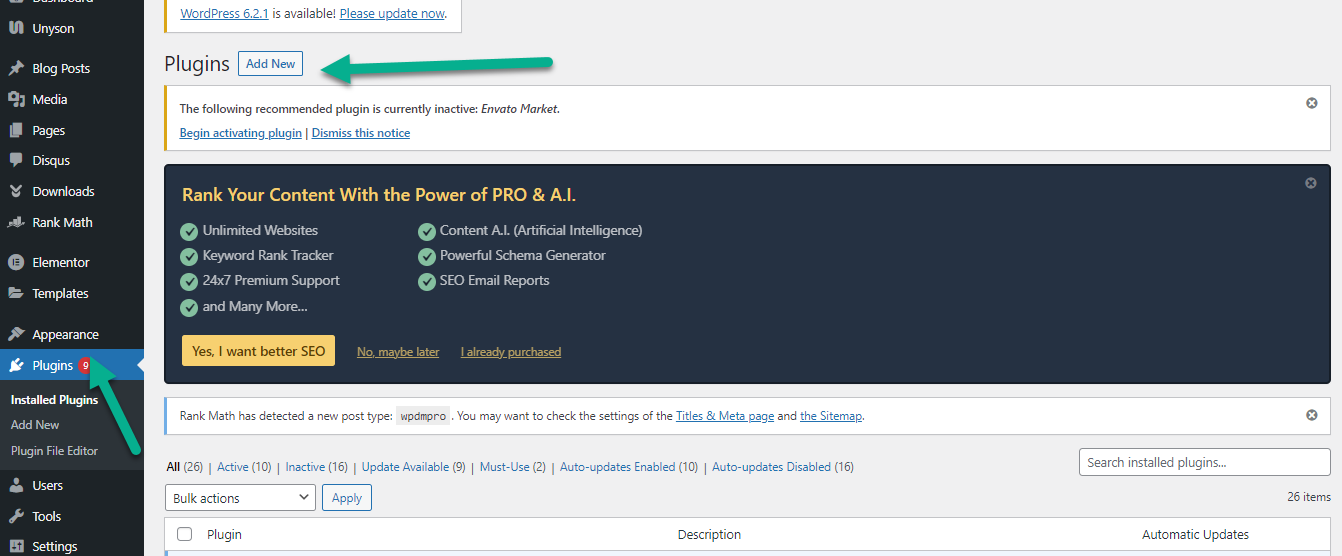
Task: Close the Rank Math PRO banner
Action: click(x=1311, y=183)
